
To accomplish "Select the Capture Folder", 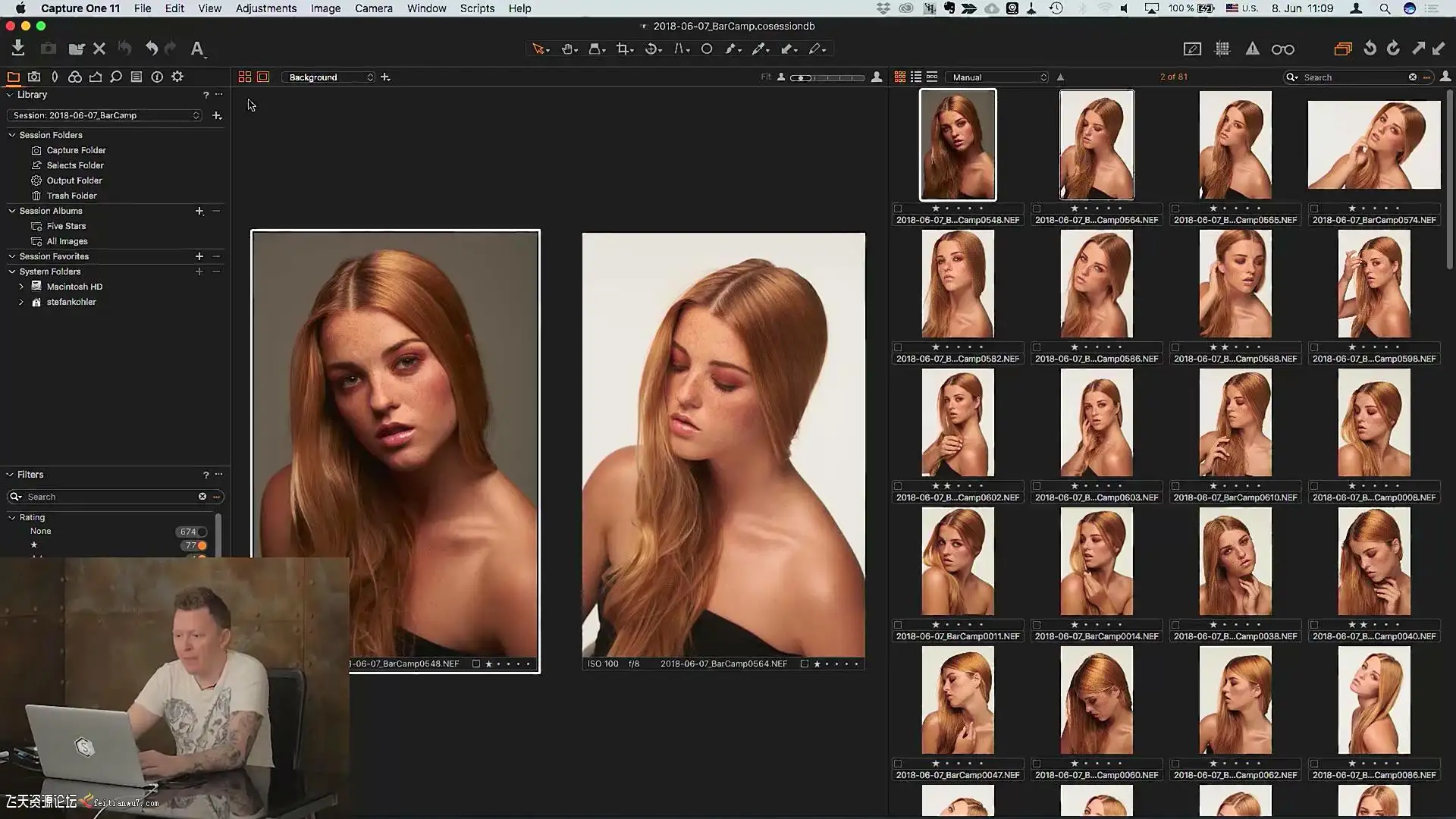I will coord(76,150).
